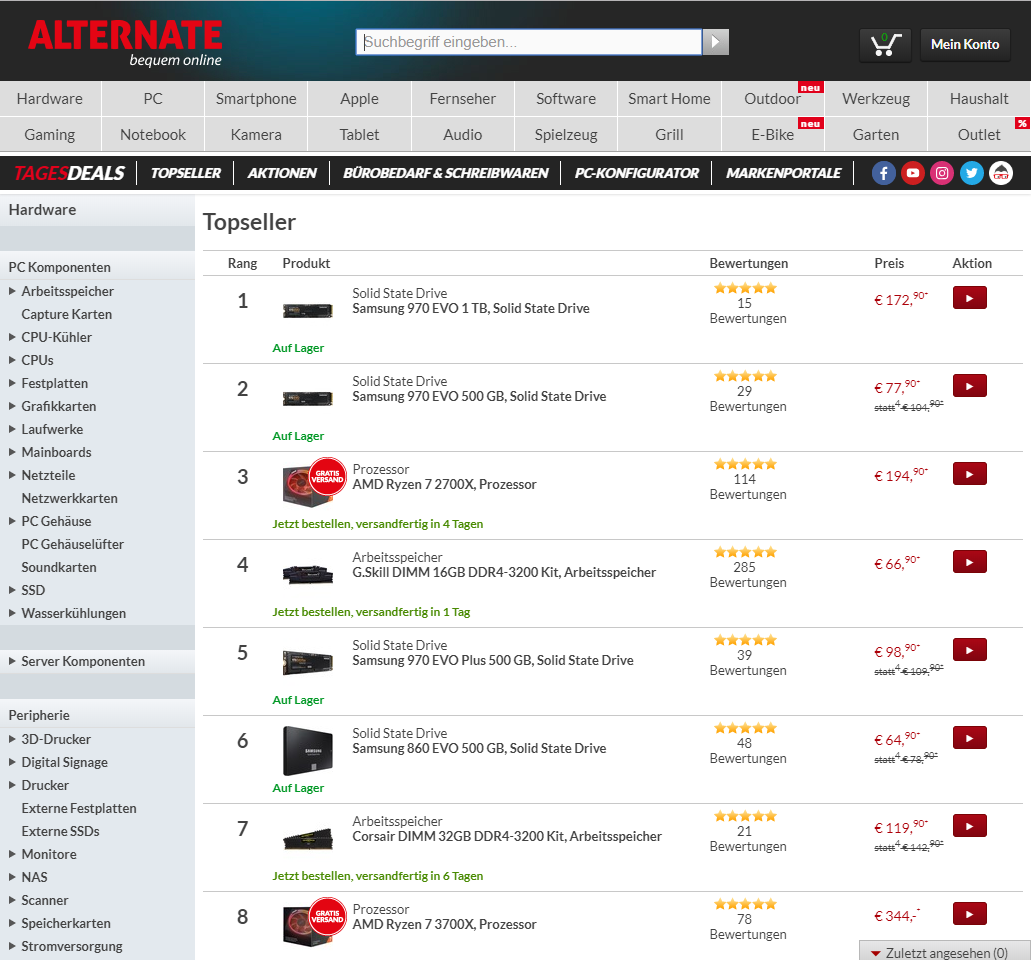Screen dimensions: 1031x960
Task: Click the red arrow button for Samsung 970 EVO Plus
Action: tap(969, 650)
